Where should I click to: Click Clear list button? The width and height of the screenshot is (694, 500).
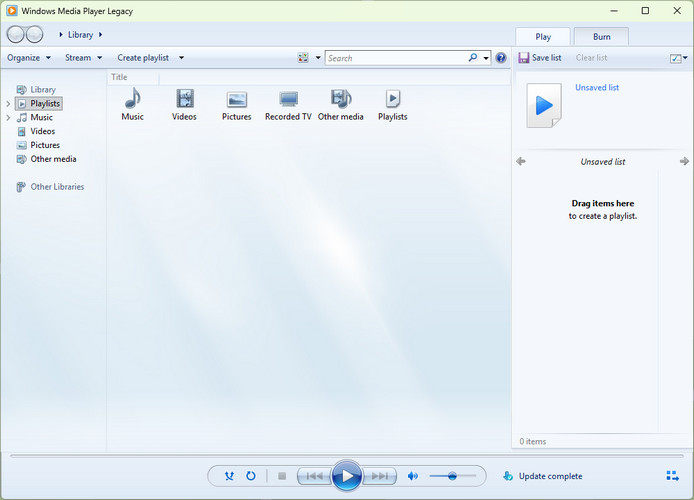(591, 58)
